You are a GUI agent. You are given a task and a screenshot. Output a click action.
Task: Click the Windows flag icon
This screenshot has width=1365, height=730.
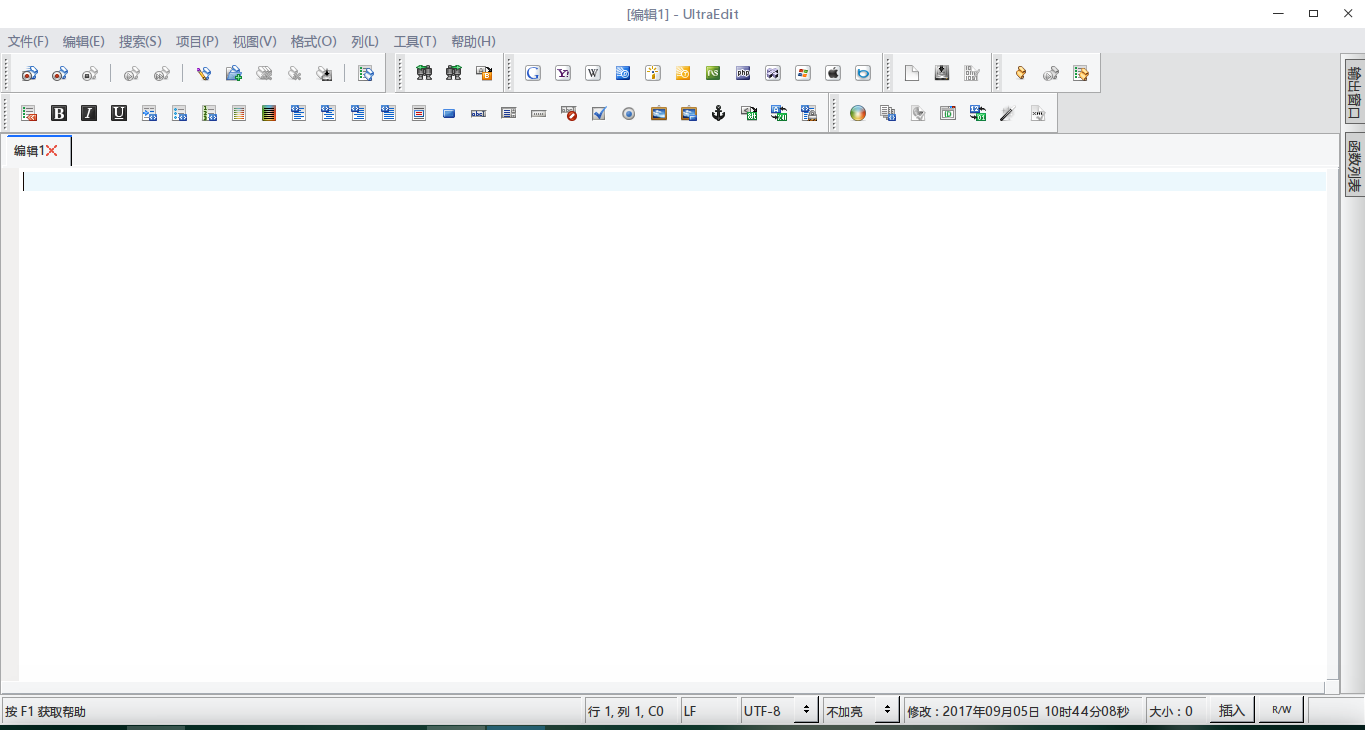click(803, 73)
